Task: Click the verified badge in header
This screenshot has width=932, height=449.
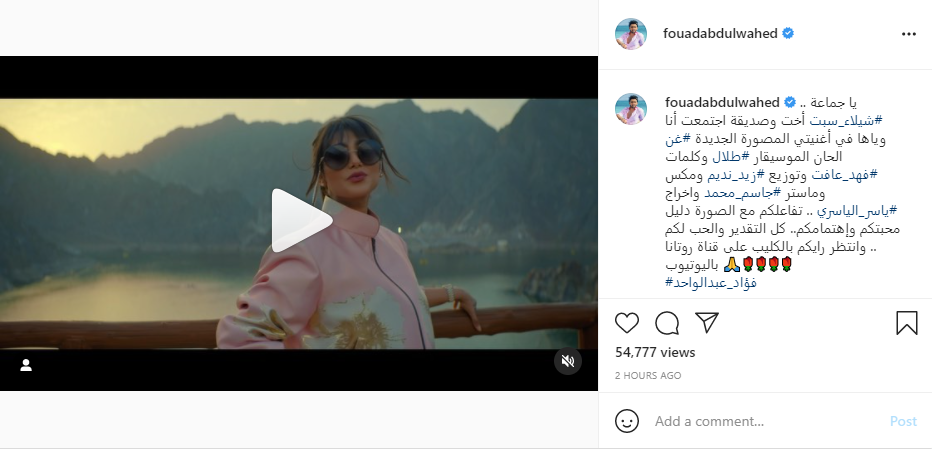Action: pyautogui.click(x=788, y=34)
